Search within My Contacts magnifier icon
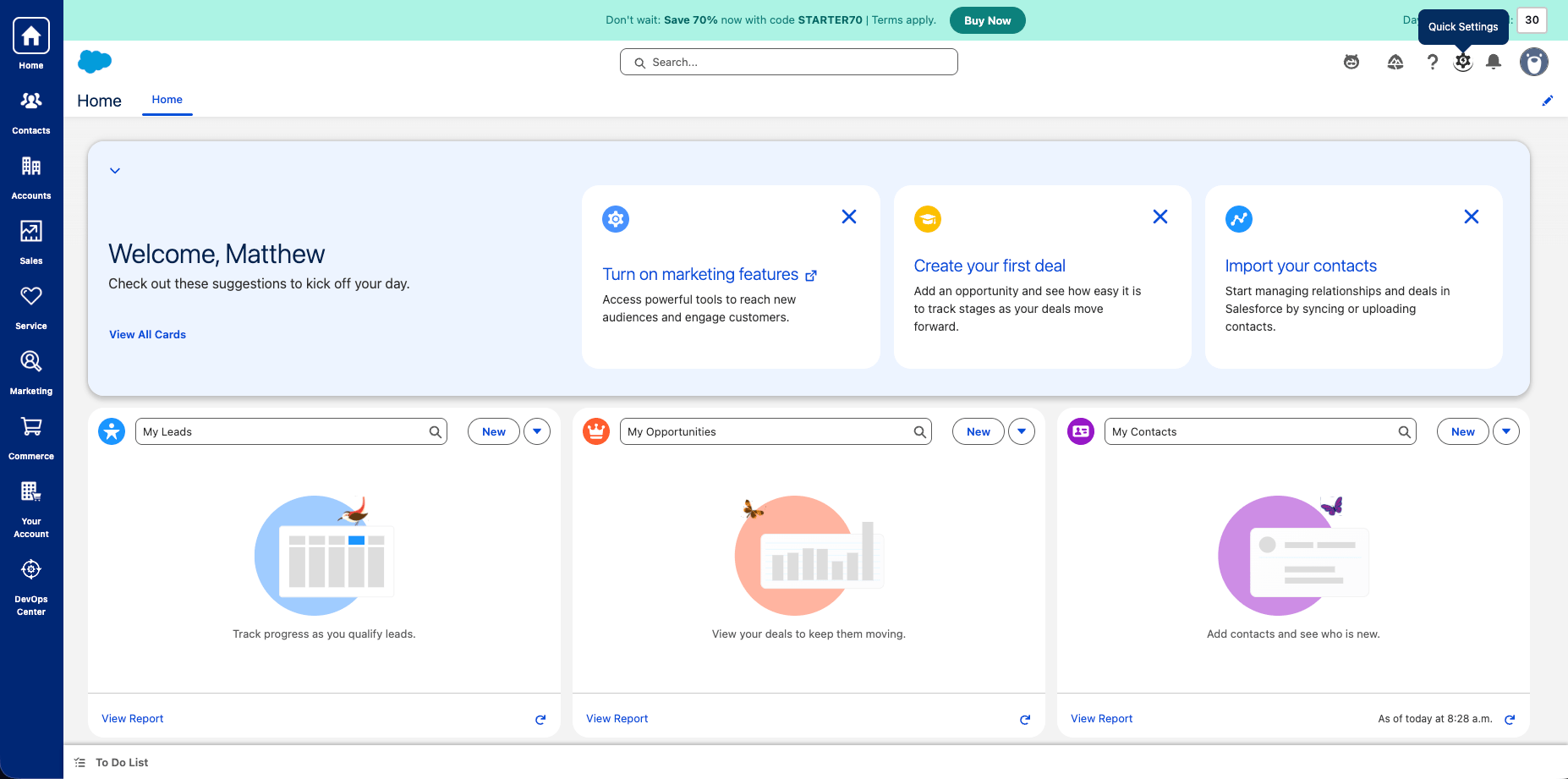Image resolution: width=1568 pixels, height=779 pixels. coord(1404,431)
